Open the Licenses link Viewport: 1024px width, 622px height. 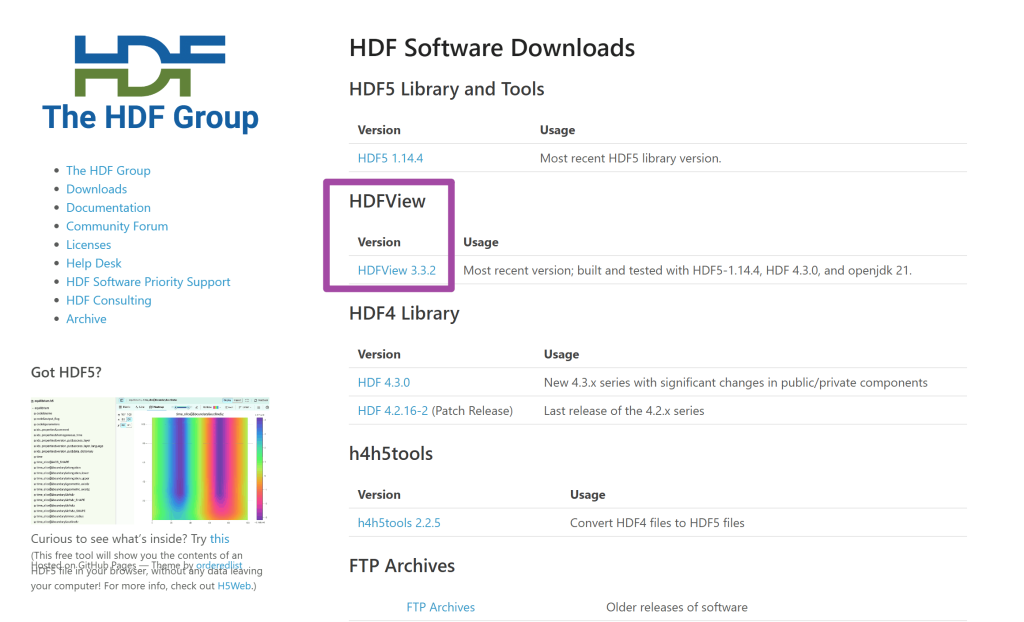coord(89,245)
